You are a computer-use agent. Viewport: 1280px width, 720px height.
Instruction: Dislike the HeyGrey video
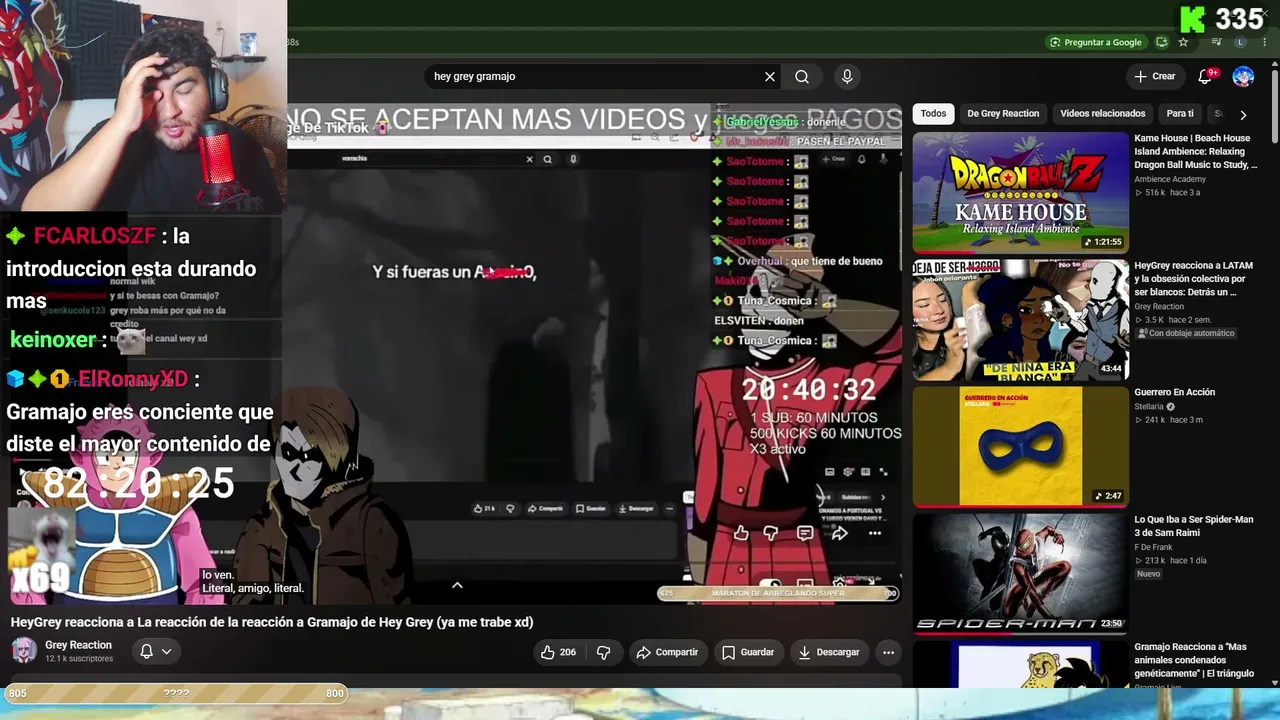pos(604,652)
